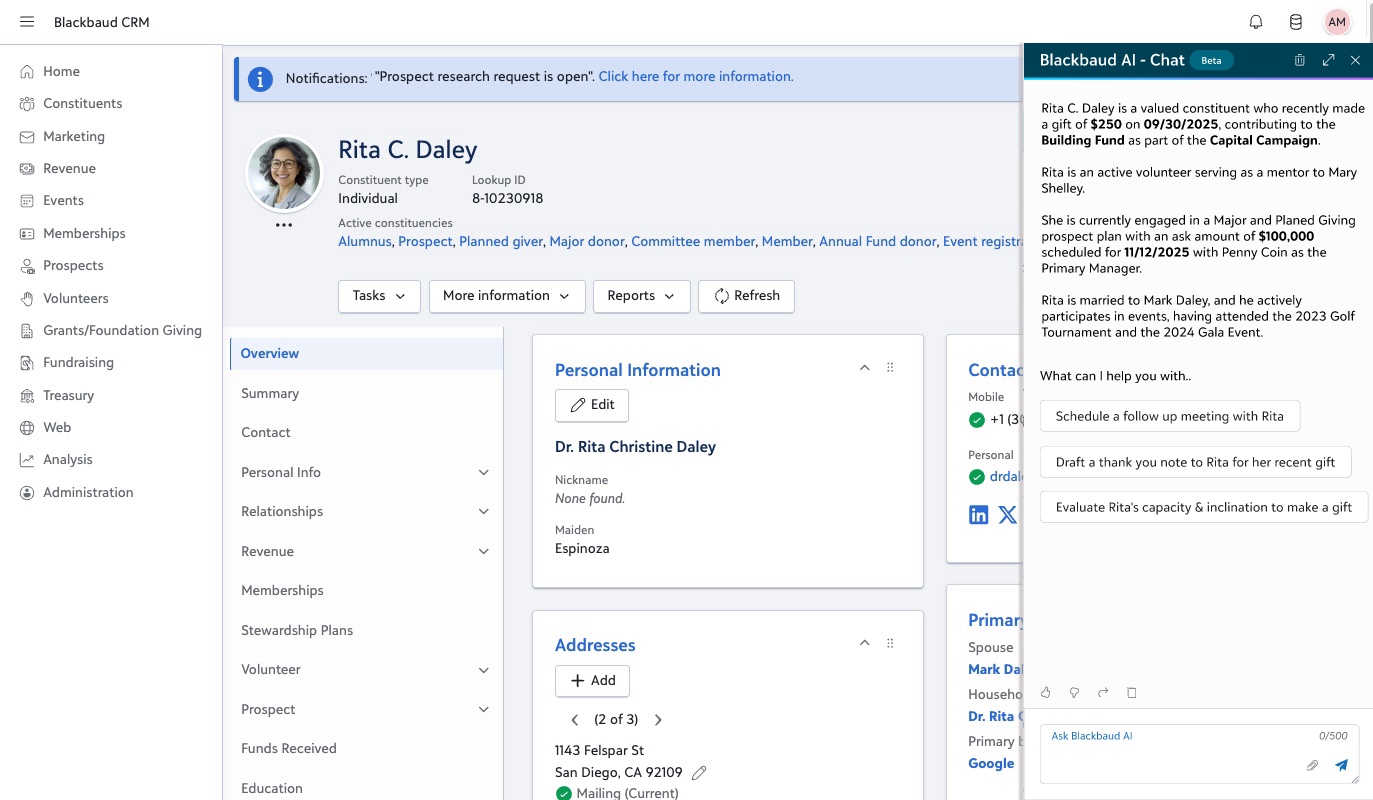
Task: Open the Tasks dropdown
Action: coord(379,296)
